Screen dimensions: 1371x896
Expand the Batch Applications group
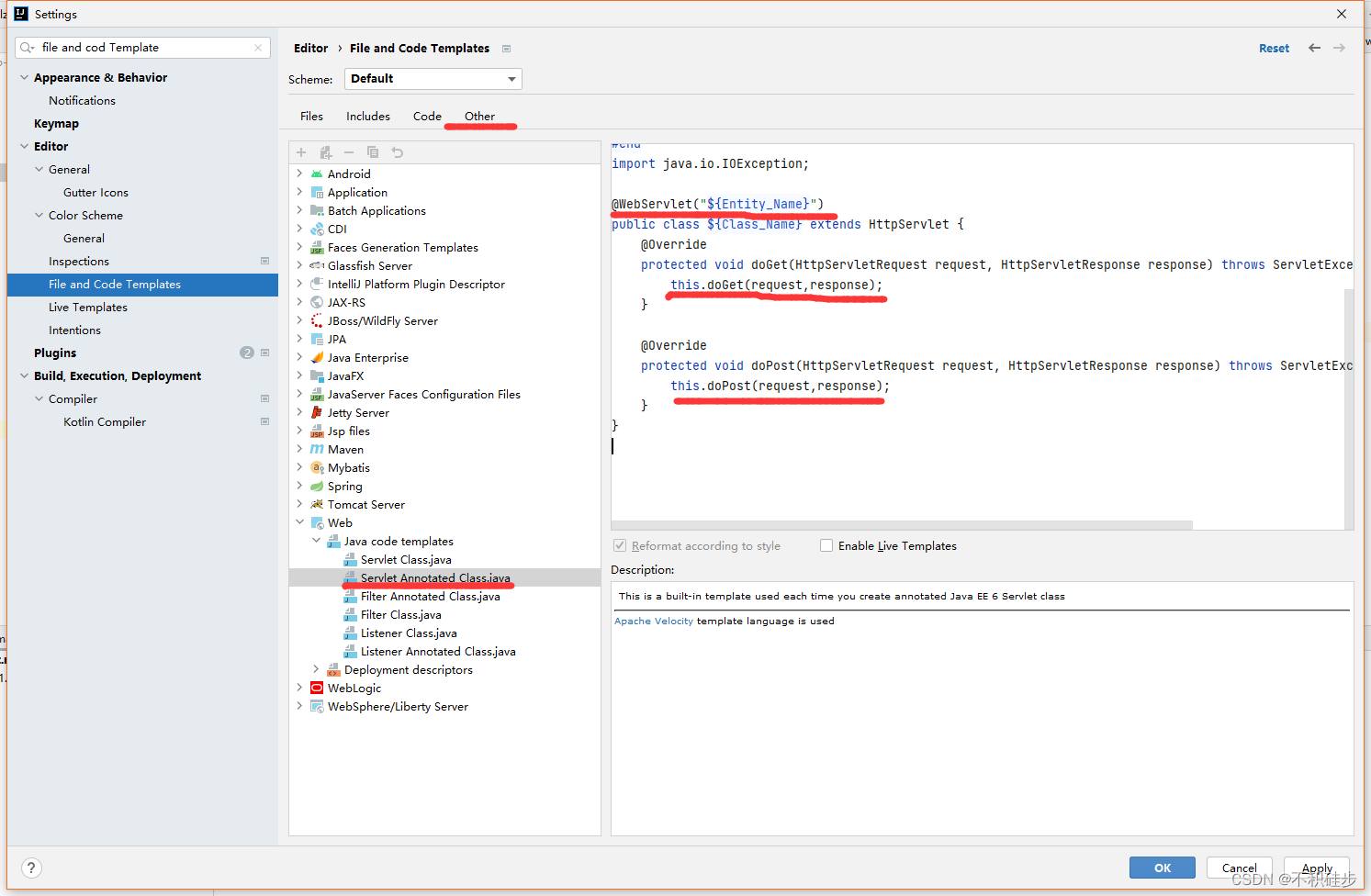[299, 210]
